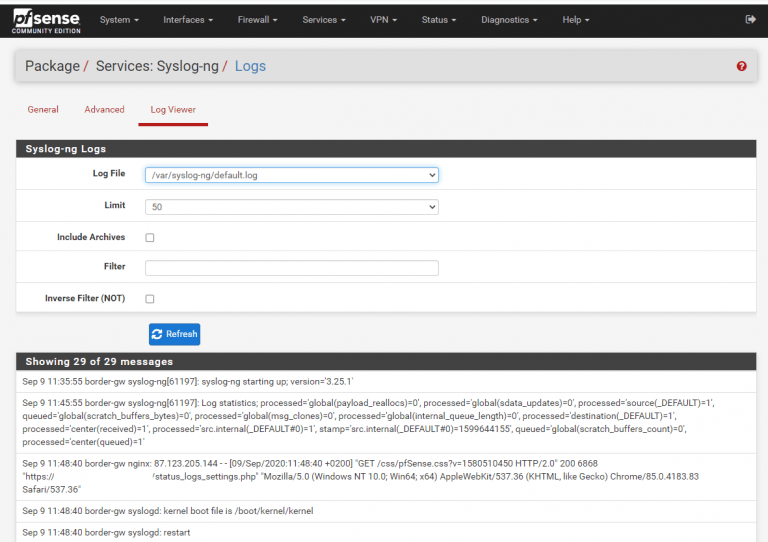Open the Services menu
The image size is (768, 542).
[324, 20]
